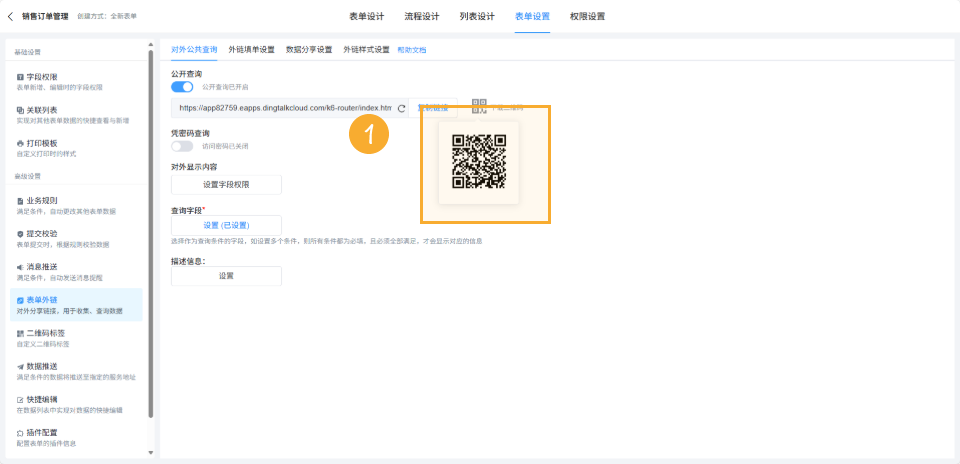Click the 字段权限 sidebar icon
Image resolution: width=960 pixels, height=464 pixels.
(x=20, y=77)
